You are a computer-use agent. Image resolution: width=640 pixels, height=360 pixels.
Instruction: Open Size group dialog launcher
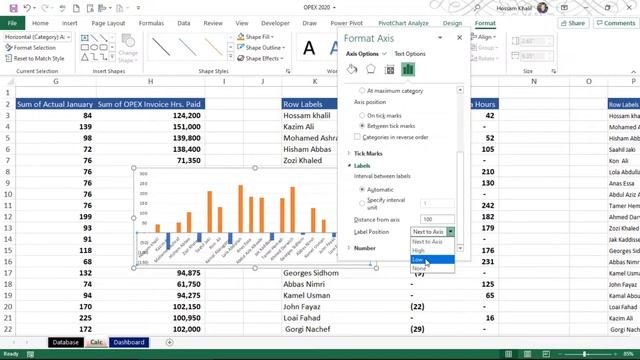click(x=553, y=71)
